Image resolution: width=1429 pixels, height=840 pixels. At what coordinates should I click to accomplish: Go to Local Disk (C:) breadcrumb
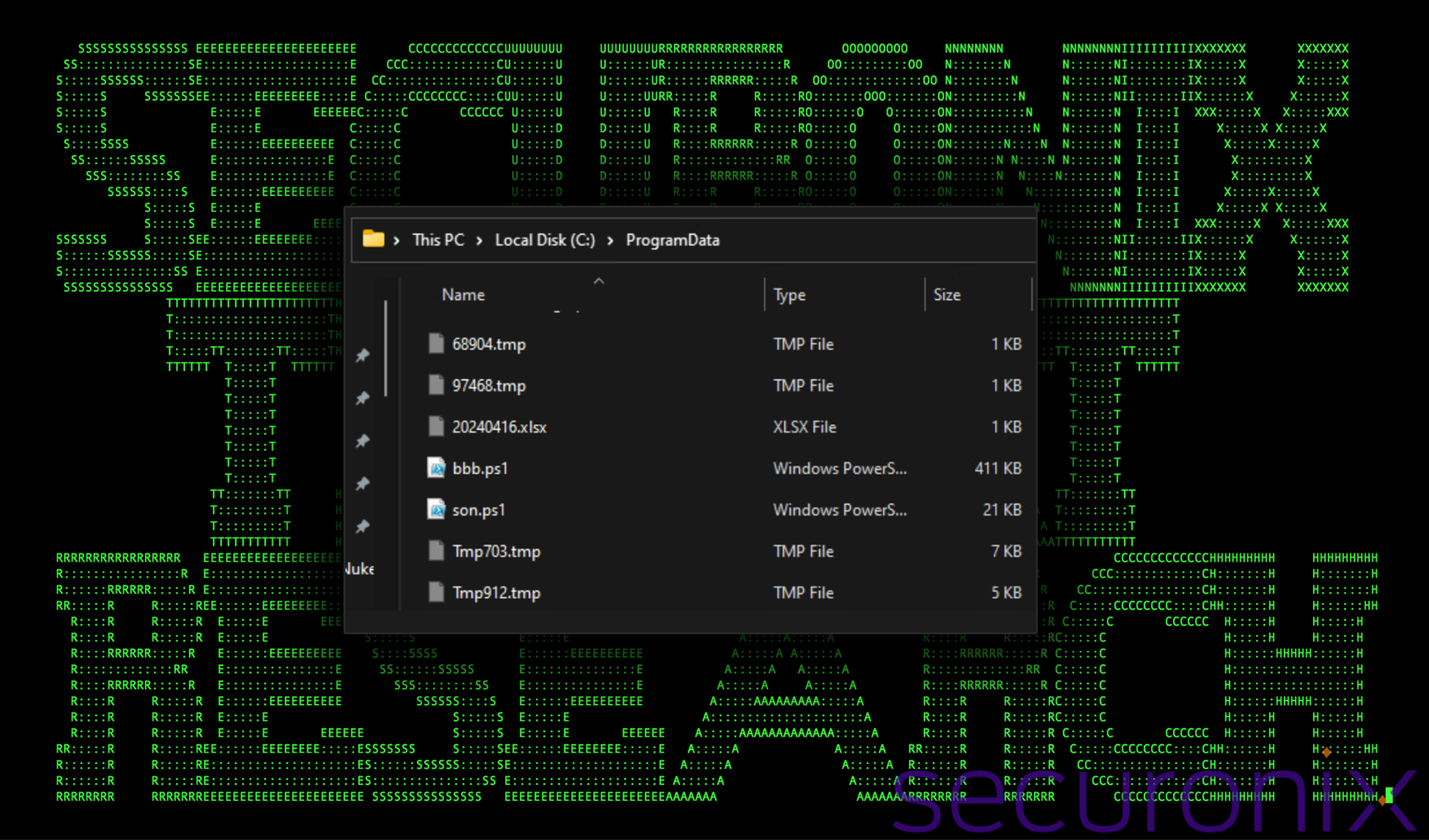point(544,240)
